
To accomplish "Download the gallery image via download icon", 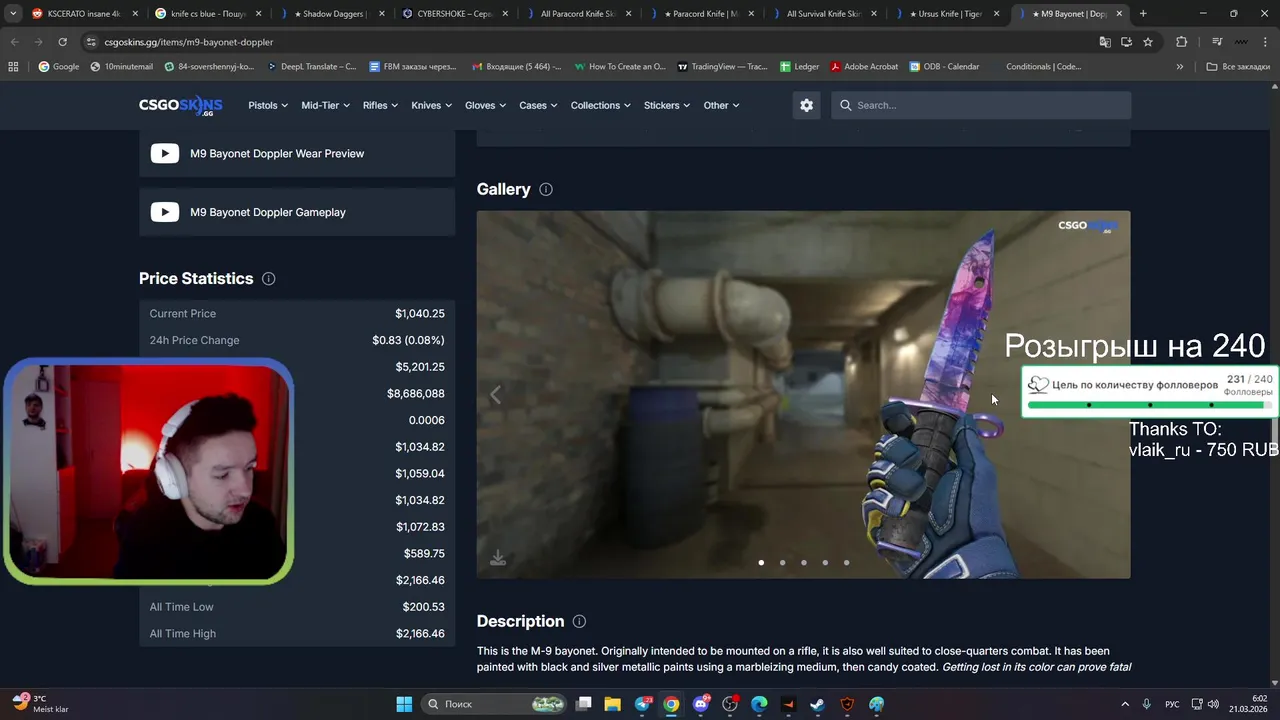I will pos(498,558).
